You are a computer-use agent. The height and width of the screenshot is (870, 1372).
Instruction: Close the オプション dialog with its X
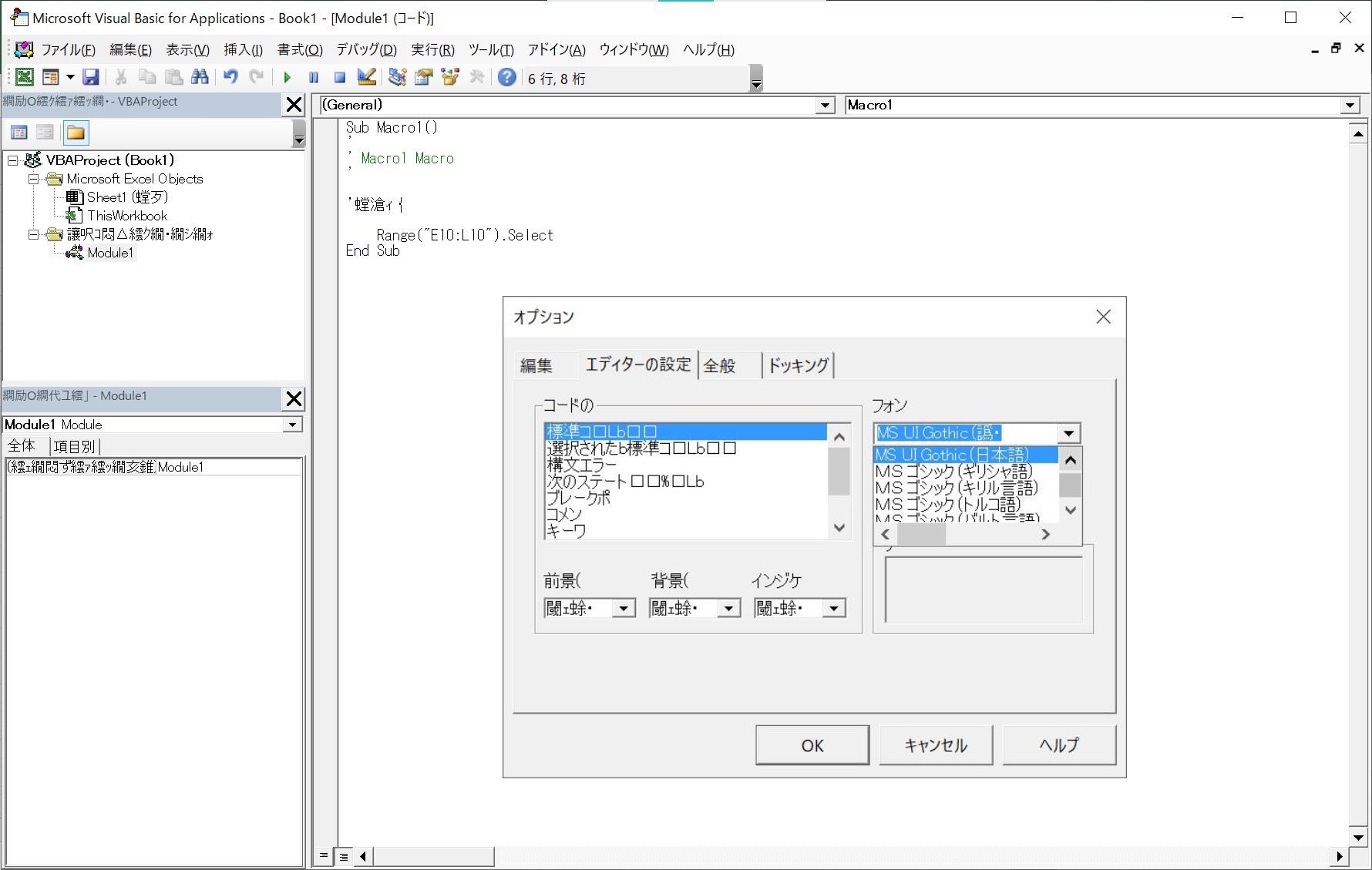(x=1104, y=317)
